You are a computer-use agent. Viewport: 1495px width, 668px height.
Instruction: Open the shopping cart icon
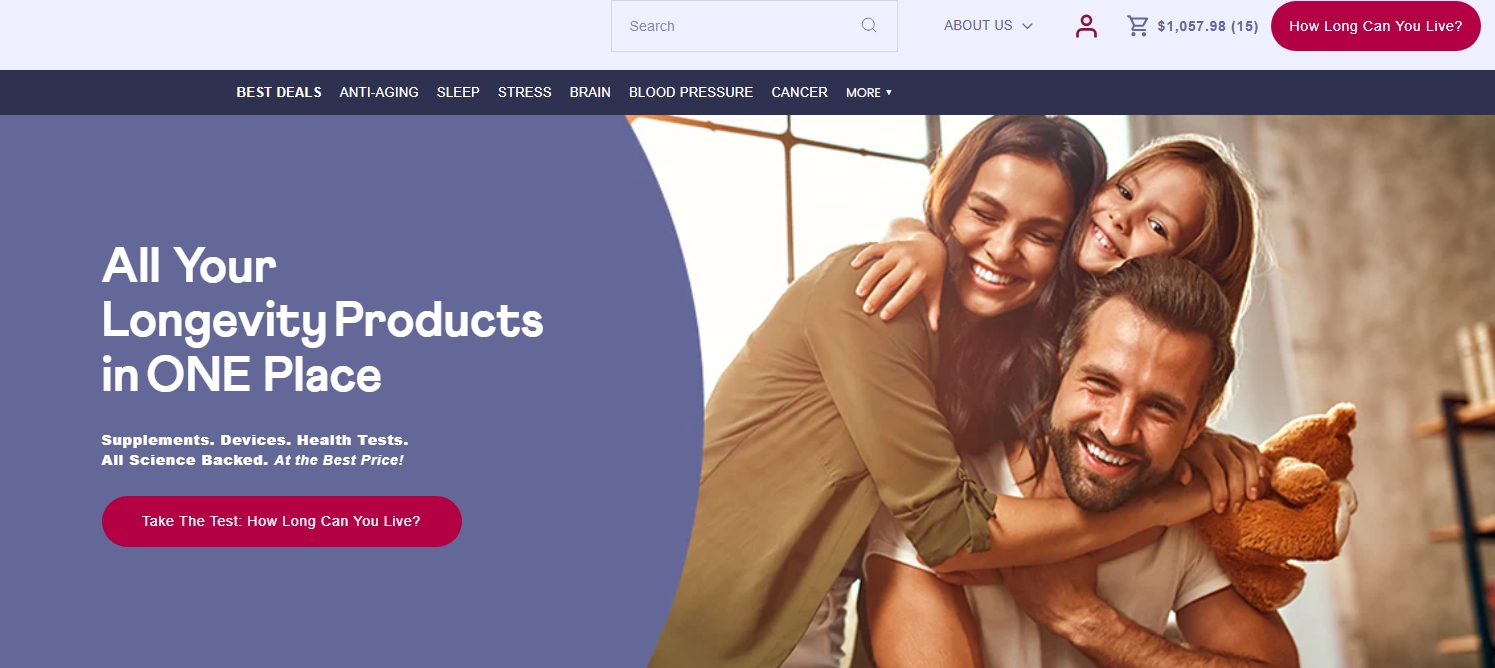[1138, 26]
